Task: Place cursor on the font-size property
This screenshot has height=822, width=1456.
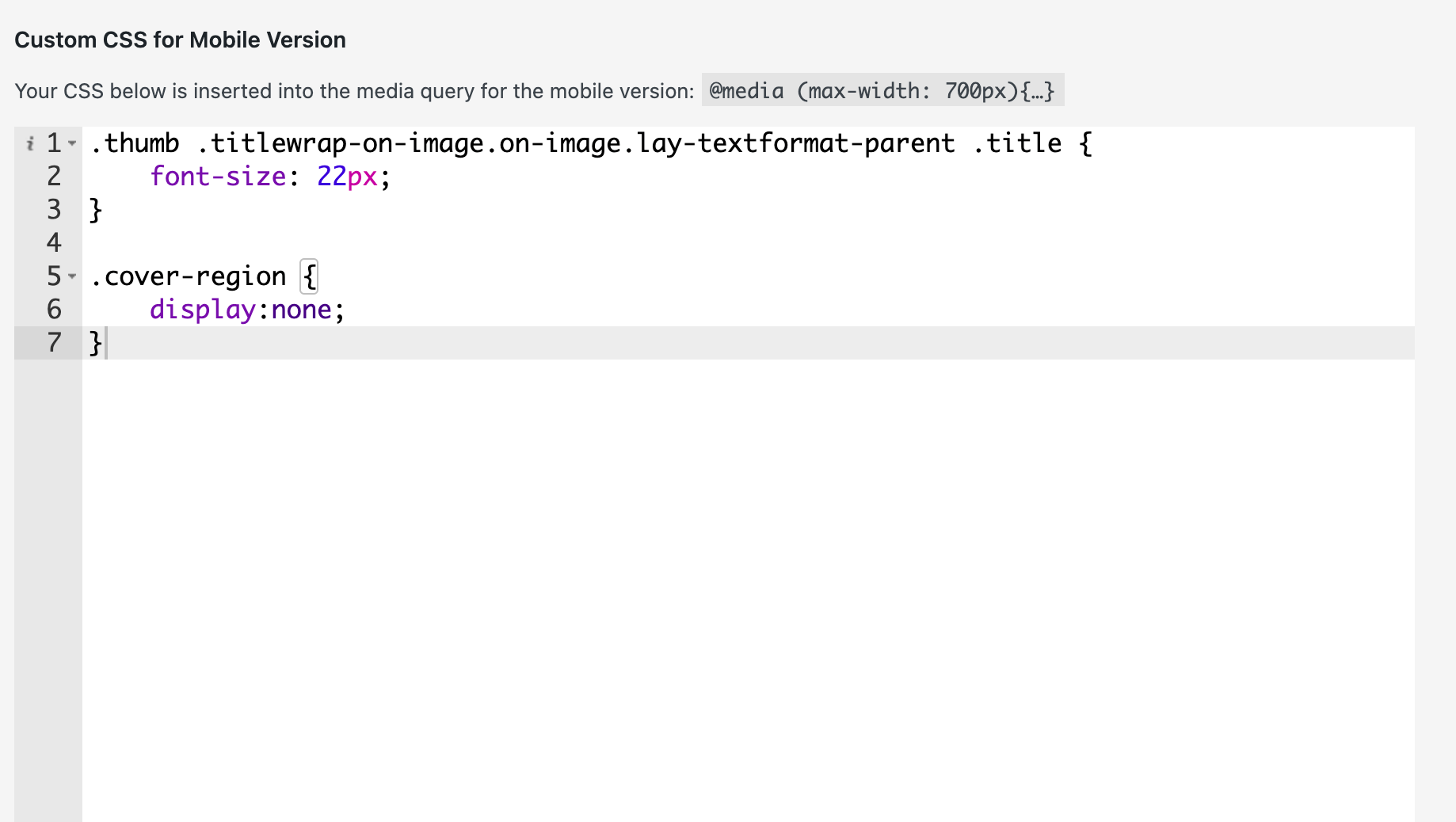Action: click(x=218, y=177)
